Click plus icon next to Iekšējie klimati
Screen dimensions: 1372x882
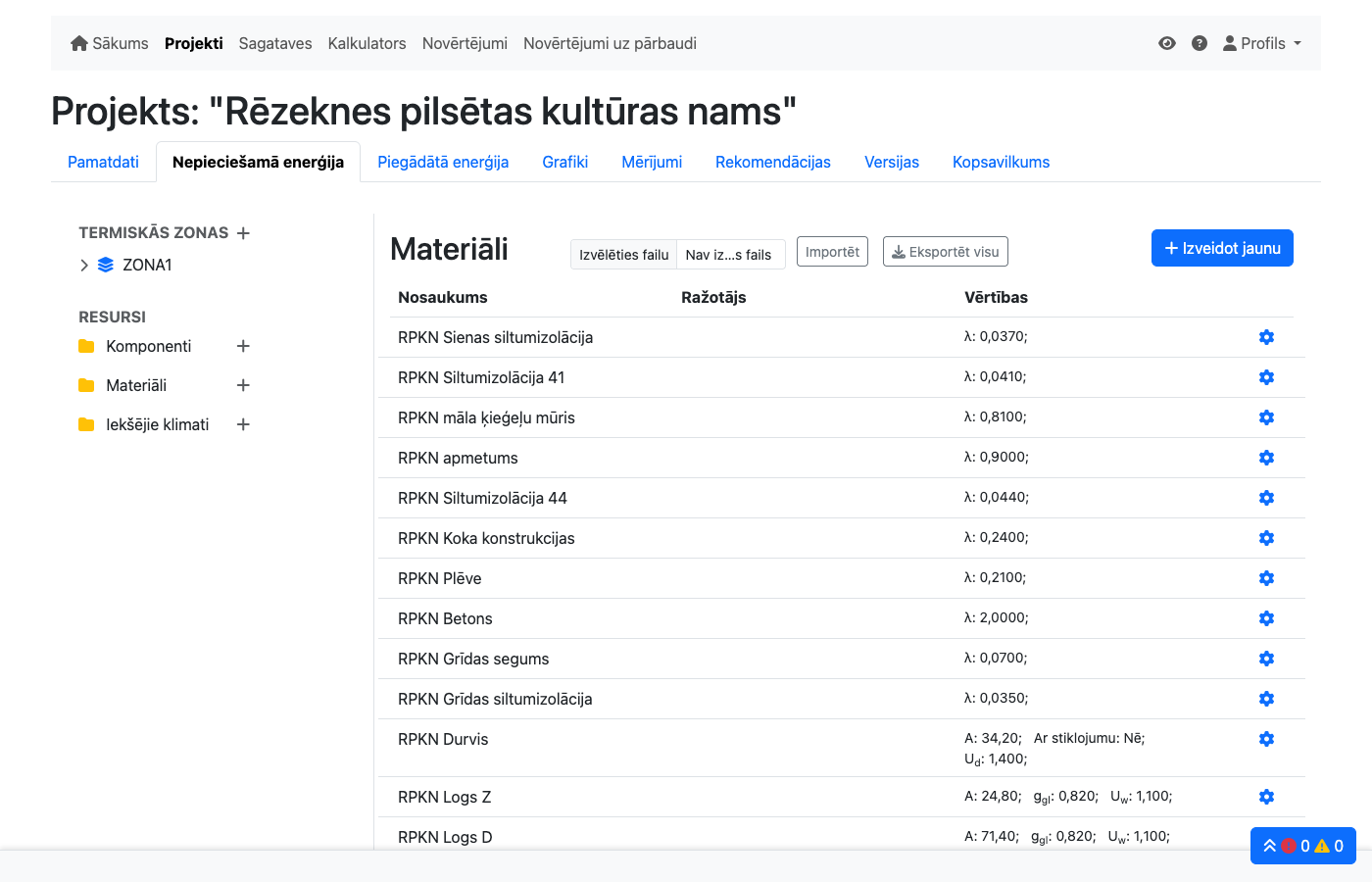[x=243, y=424]
